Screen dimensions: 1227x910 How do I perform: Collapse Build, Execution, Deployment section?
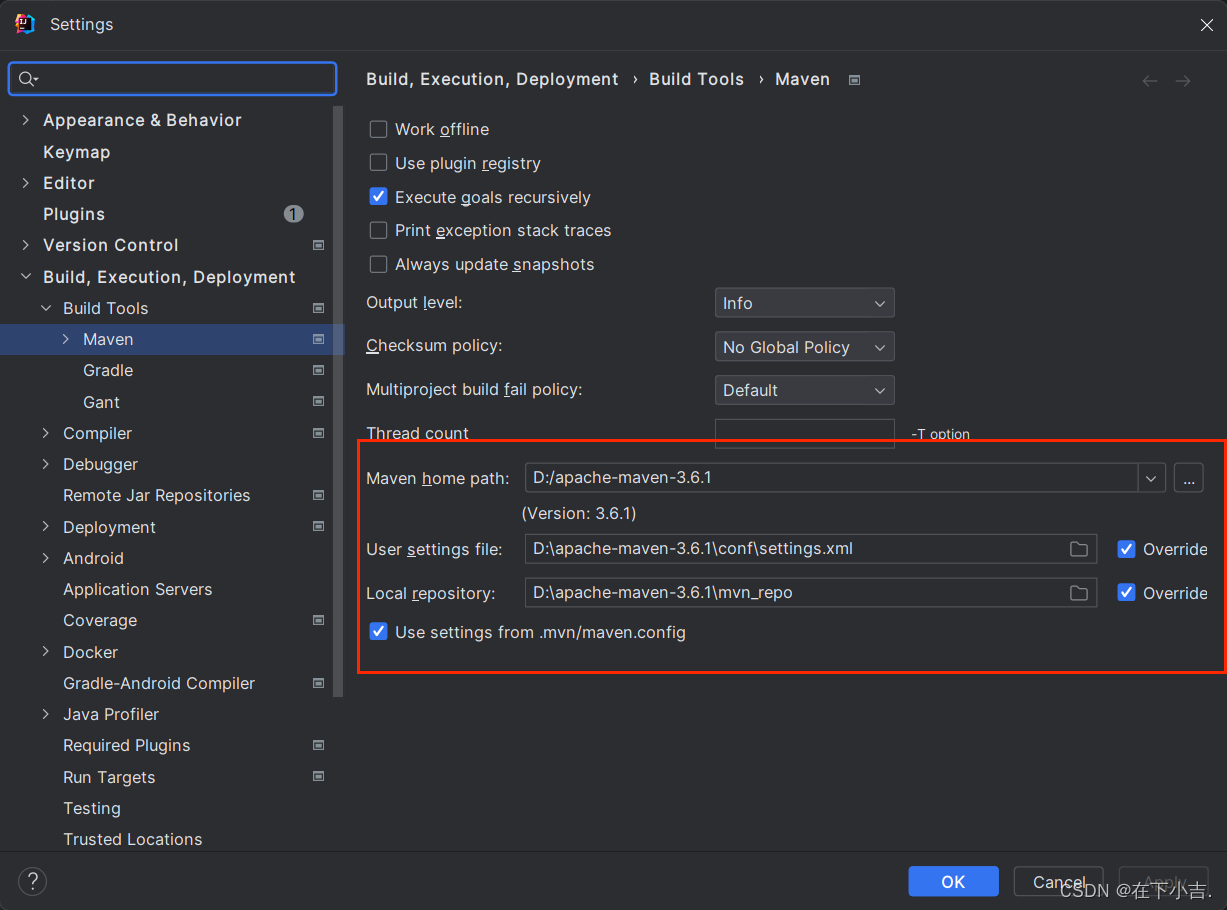[x=26, y=277]
